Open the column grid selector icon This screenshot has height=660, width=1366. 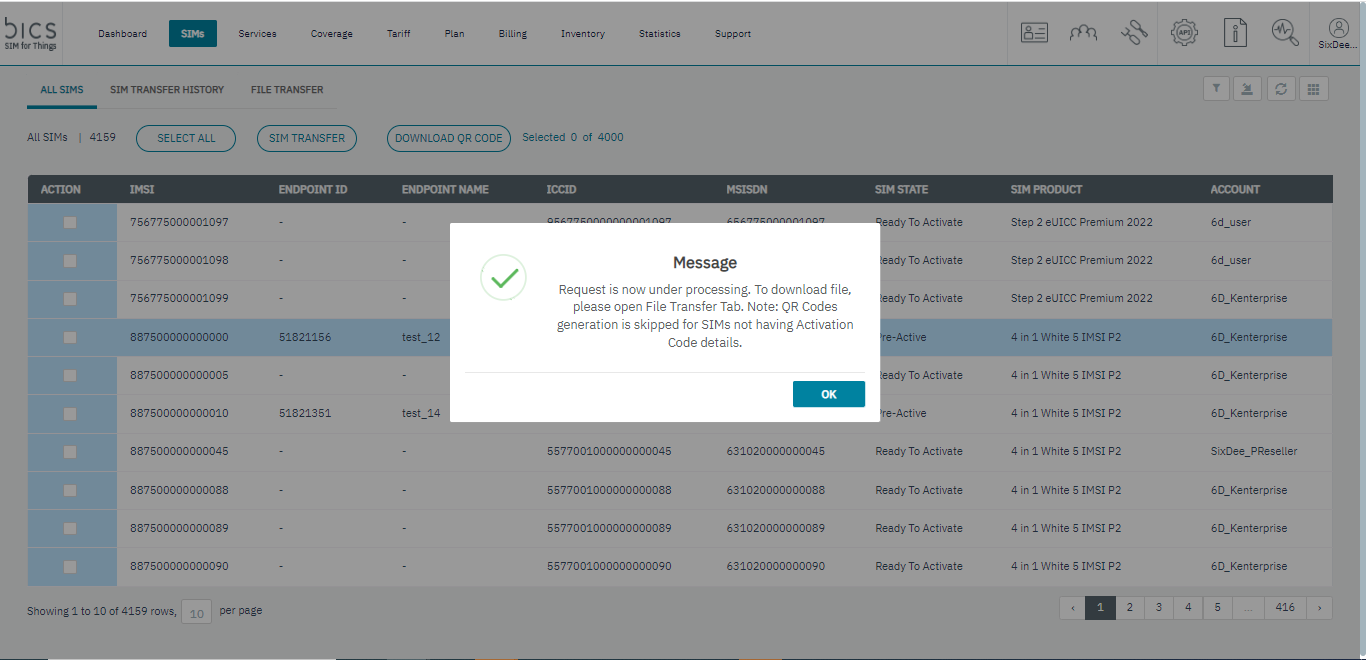(1313, 89)
